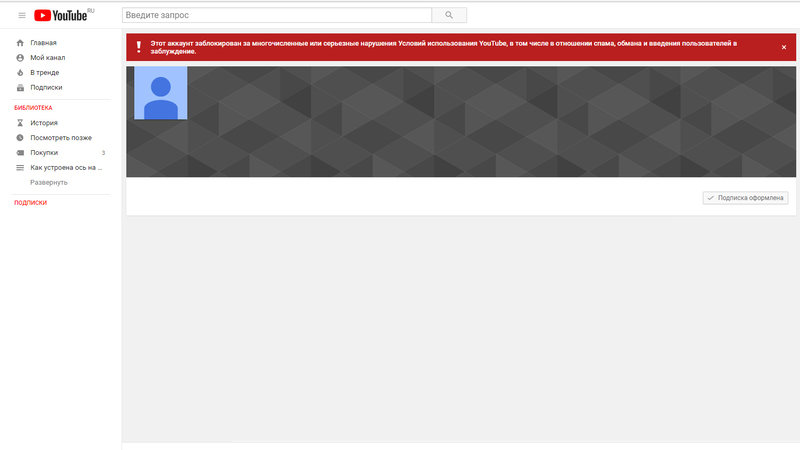Image resolution: width=800 pixels, height=450 pixels.
Task: Open the ПОДПИСКИ section heading
Action: point(30,203)
